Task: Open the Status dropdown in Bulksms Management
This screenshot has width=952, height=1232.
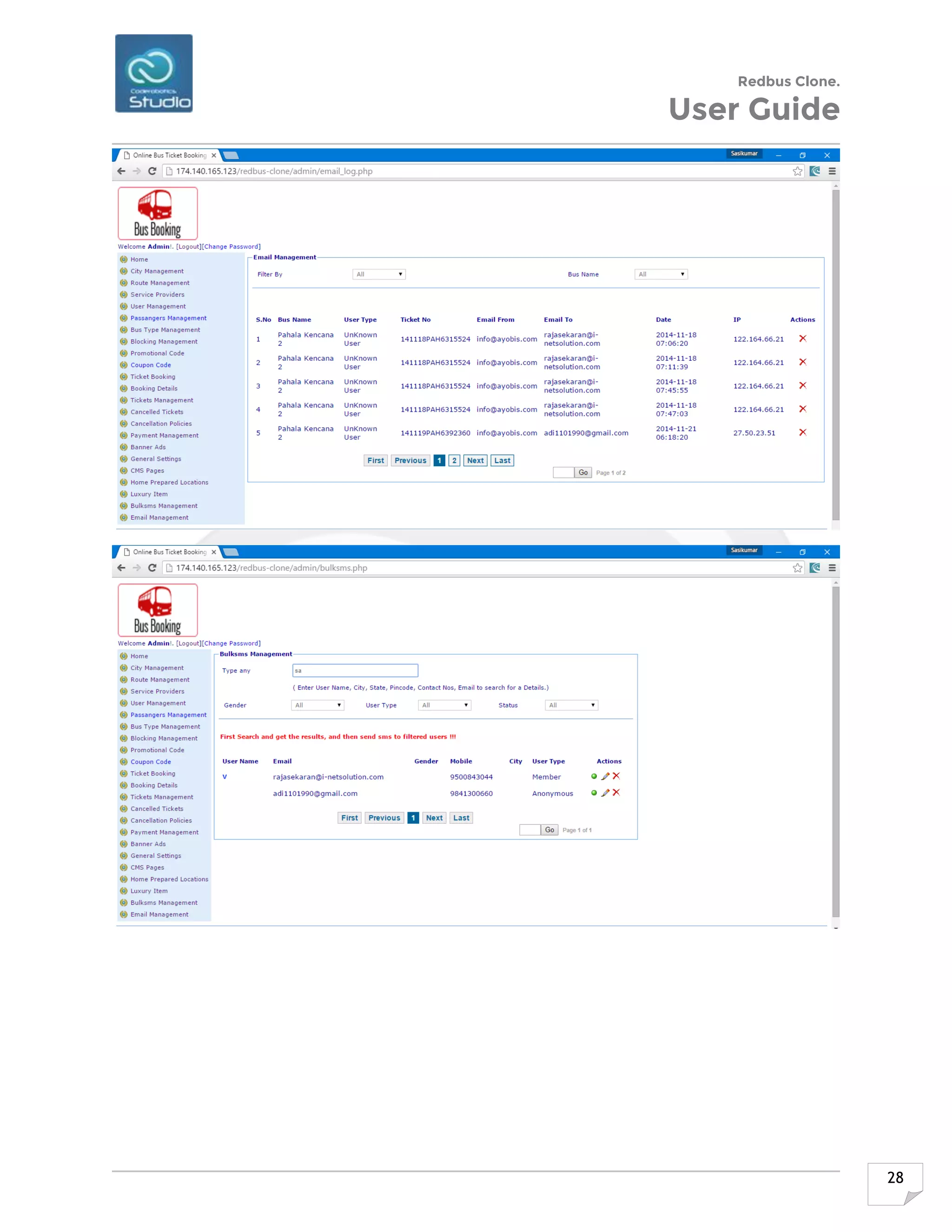Action: click(571, 705)
